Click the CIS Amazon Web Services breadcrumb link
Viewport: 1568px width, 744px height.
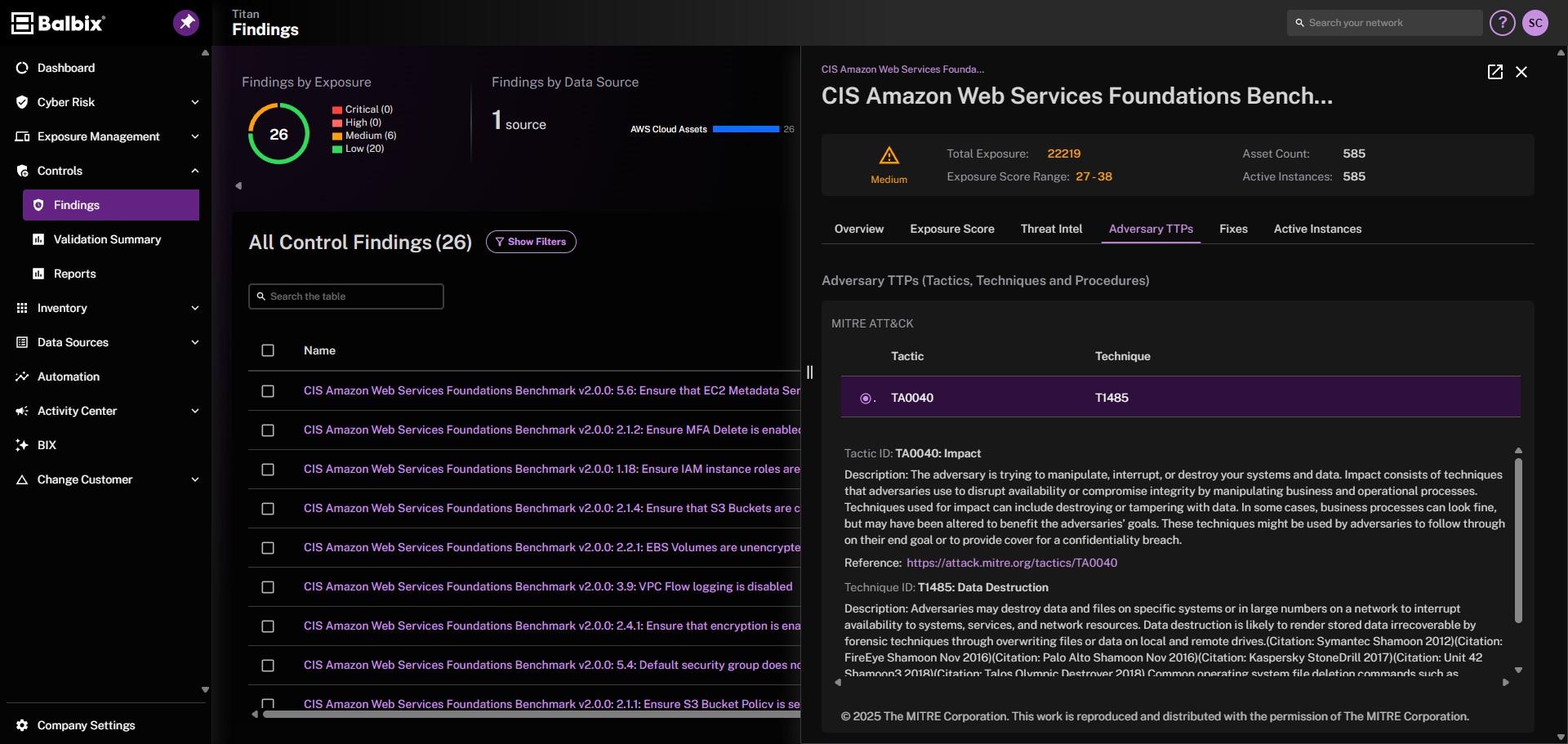pyautogui.click(x=902, y=69)
